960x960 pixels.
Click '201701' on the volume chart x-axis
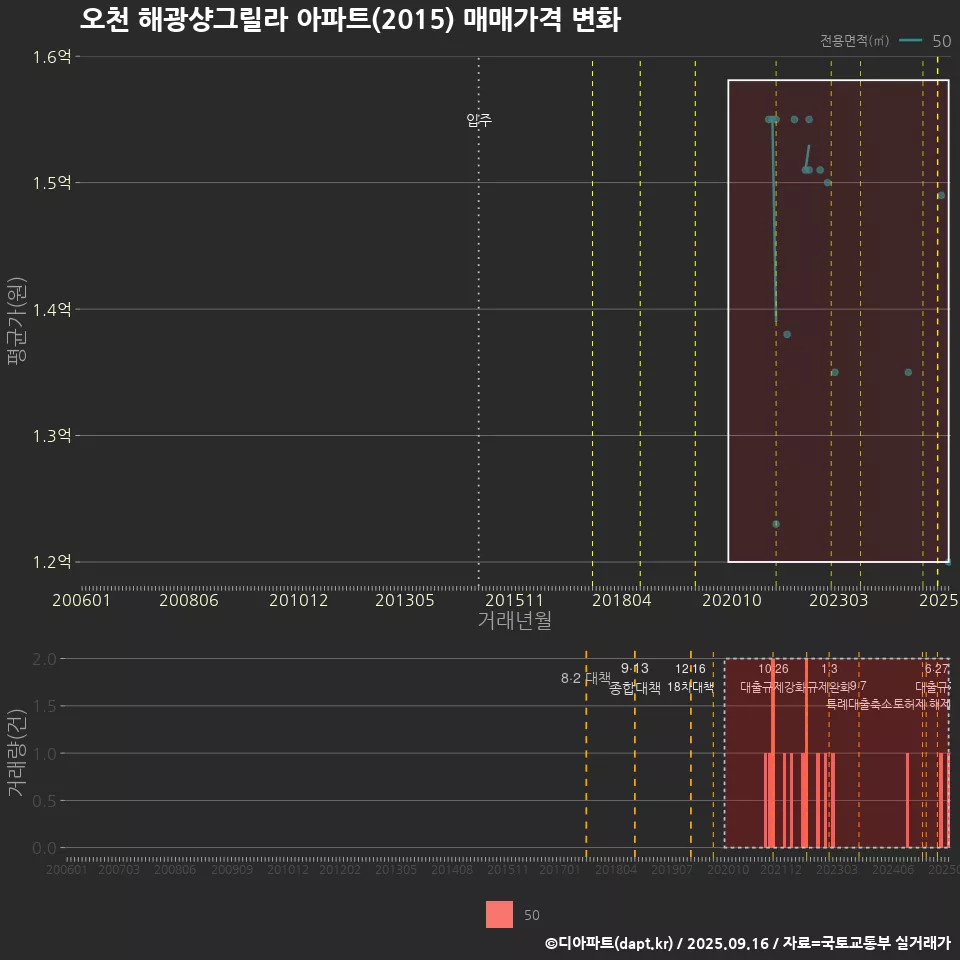pos(560,869)
